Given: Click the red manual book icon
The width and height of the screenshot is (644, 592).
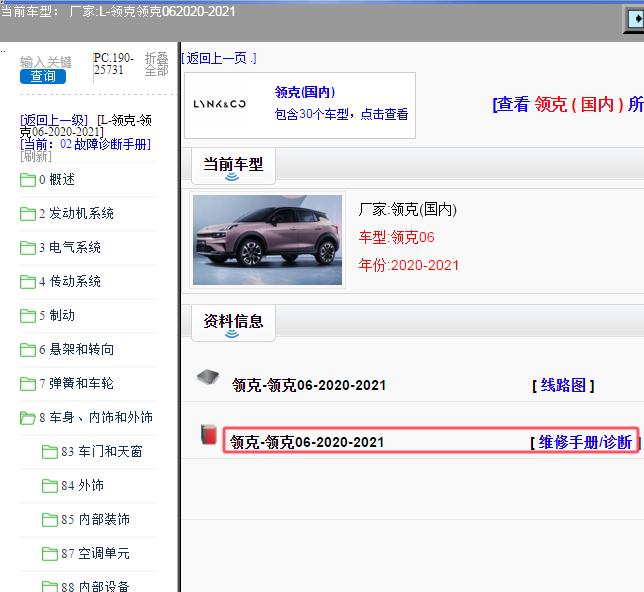Looking at the screenshot, I should point(209,435).
